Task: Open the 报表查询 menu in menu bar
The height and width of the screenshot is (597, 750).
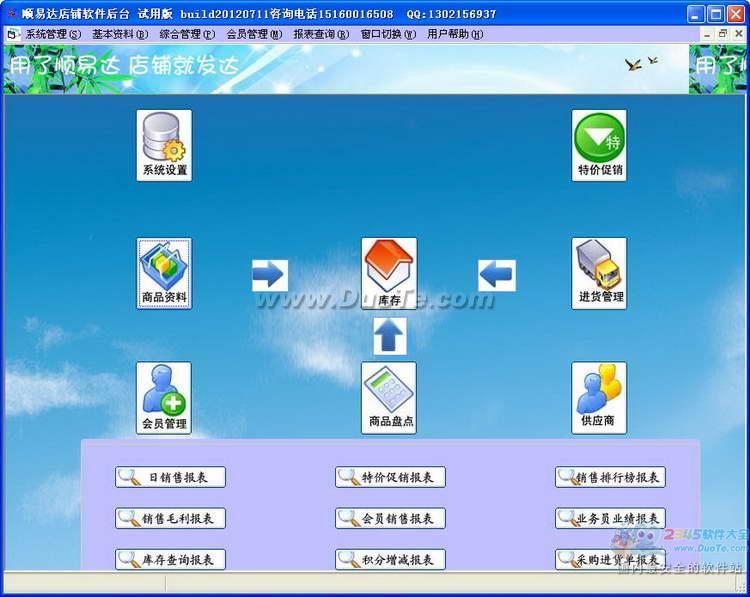Action: [321, 34]
